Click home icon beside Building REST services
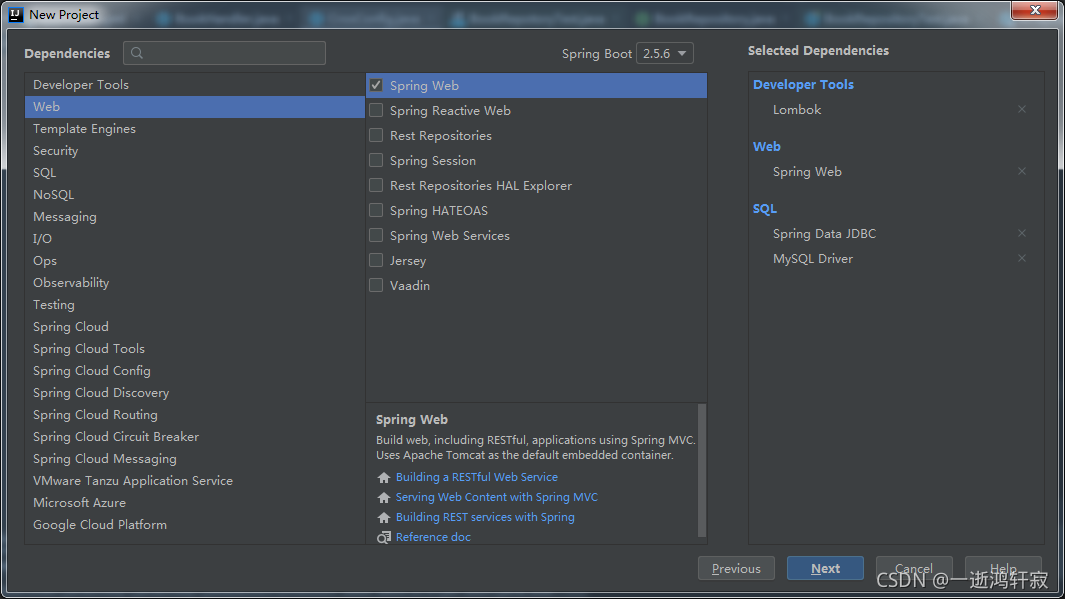This screenshot has width=1065, height=599. tap(384, 518)
